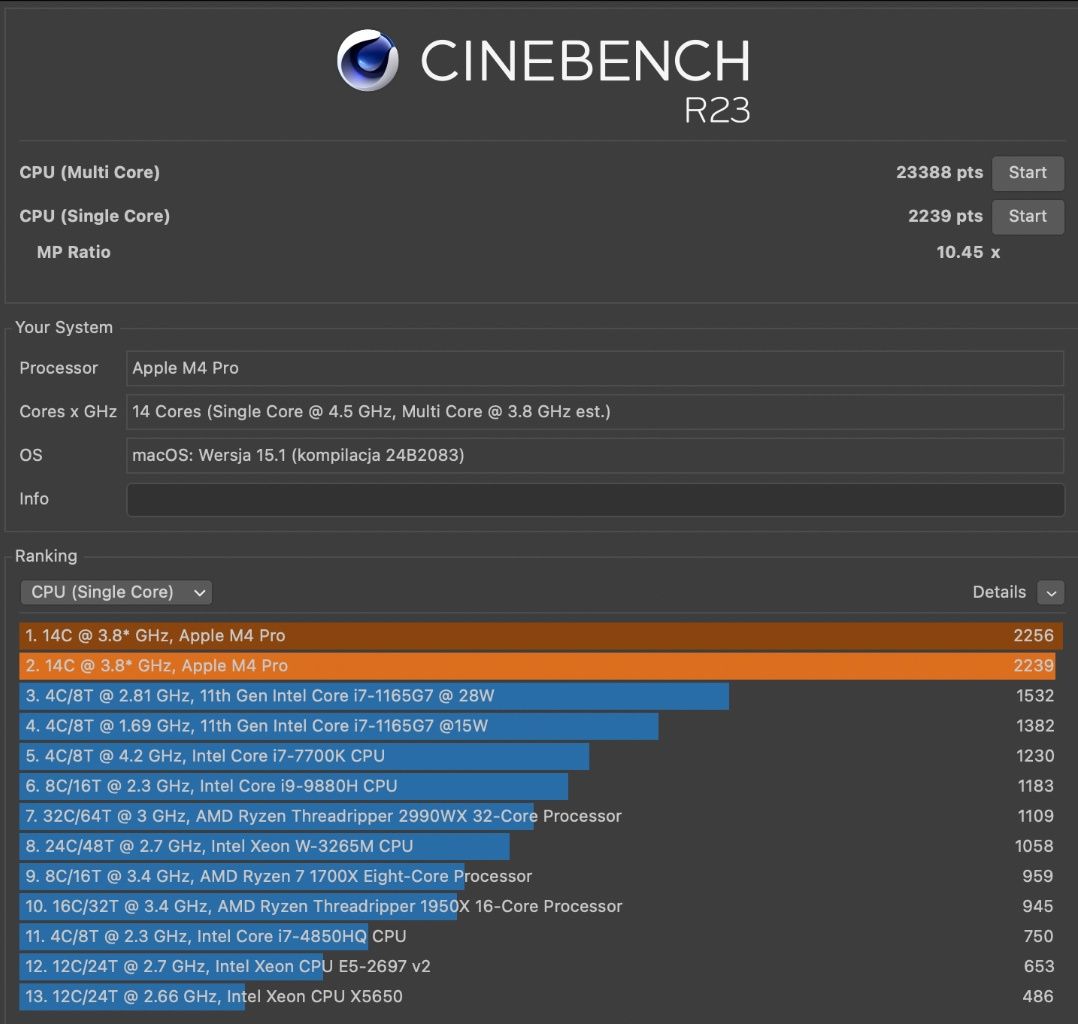
Task: Select the Intel Xeon W-3265M row
Action: [x=540, y=847]
